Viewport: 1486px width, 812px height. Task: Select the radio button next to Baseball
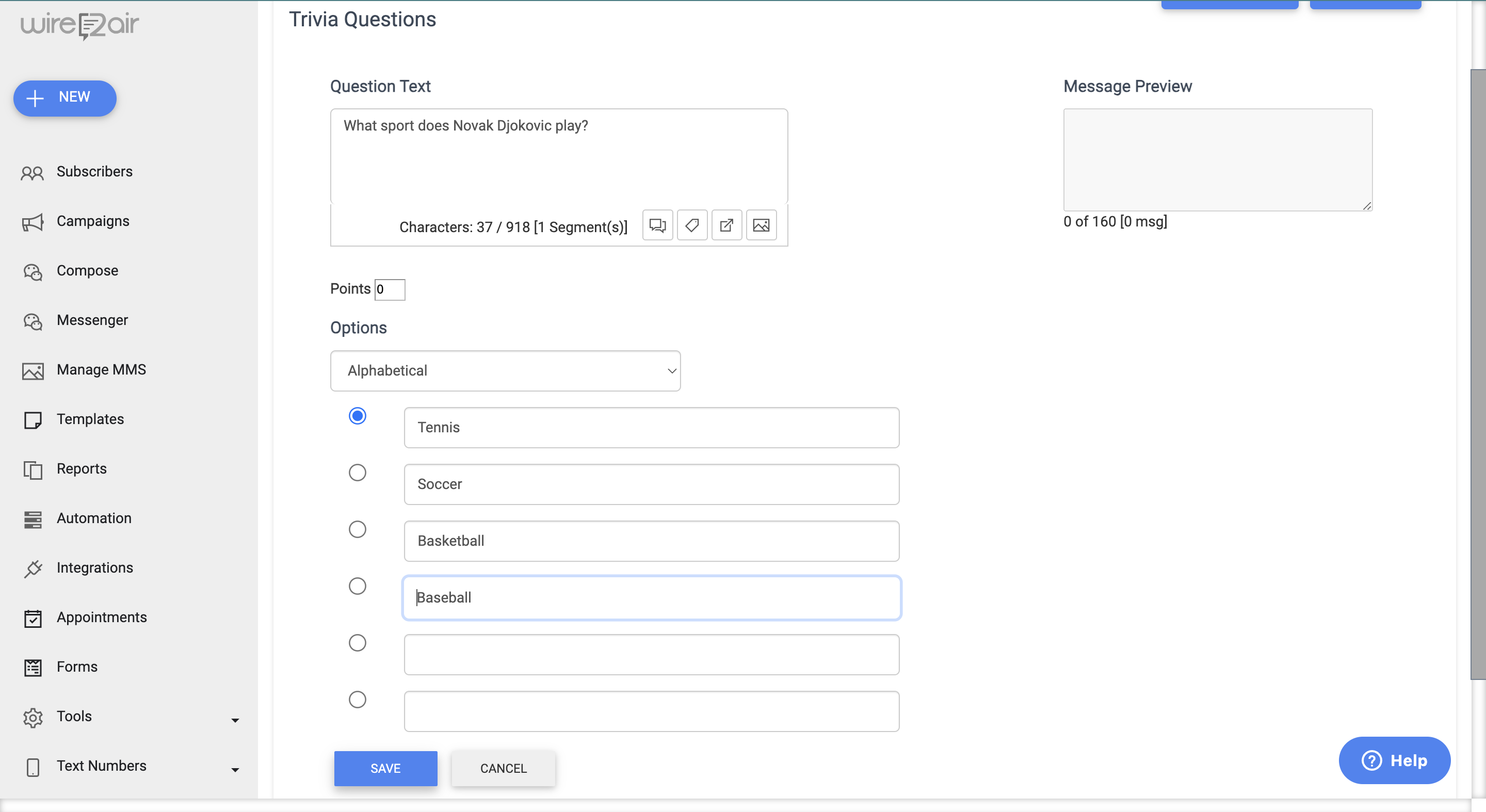tap(357, 586)
